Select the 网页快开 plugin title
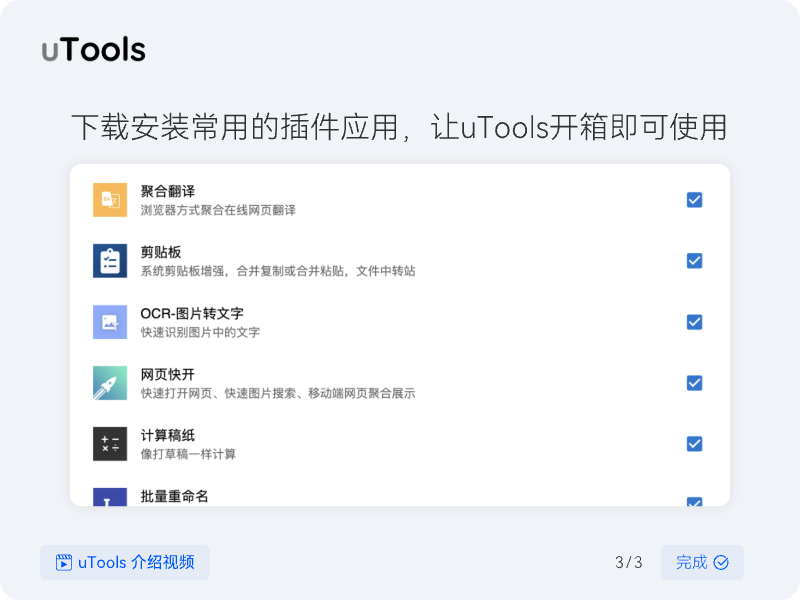The height and width of the screenshot is (600, 800). point(167,374)
